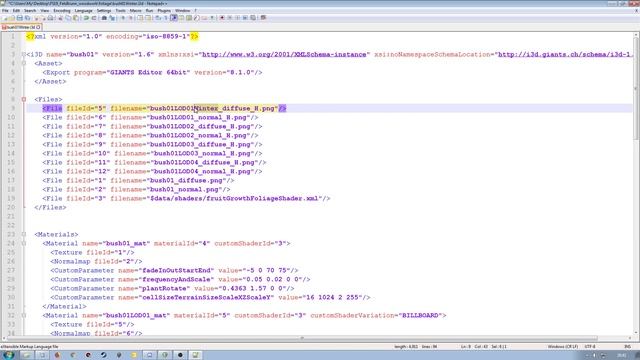Viewport: 640px width, 360px height.
Task: Click the Save Recorded Macro icon
Action: click(253, 18)
